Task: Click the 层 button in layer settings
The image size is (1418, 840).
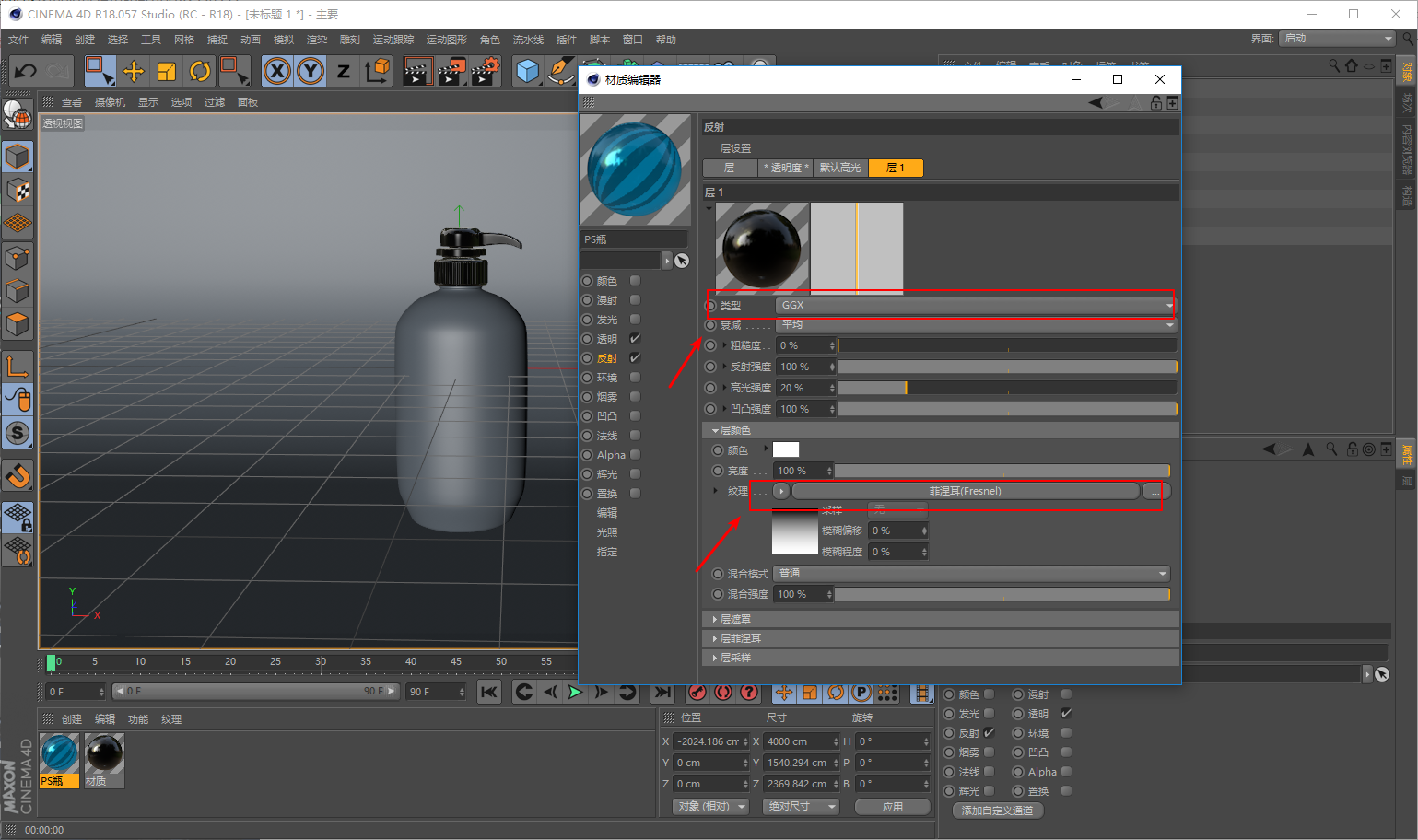Action: (730, 168)
